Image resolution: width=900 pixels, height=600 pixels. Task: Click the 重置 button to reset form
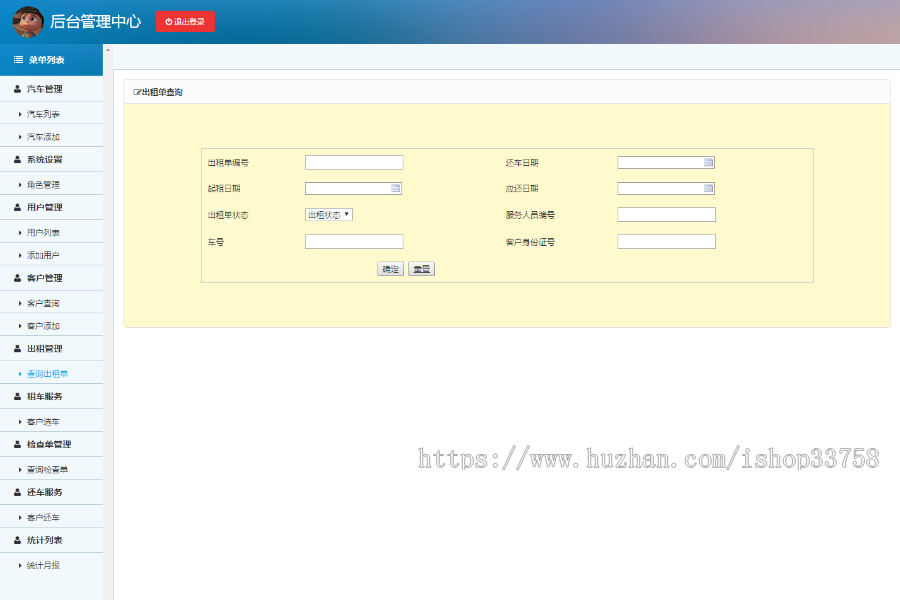pos(421,268)
